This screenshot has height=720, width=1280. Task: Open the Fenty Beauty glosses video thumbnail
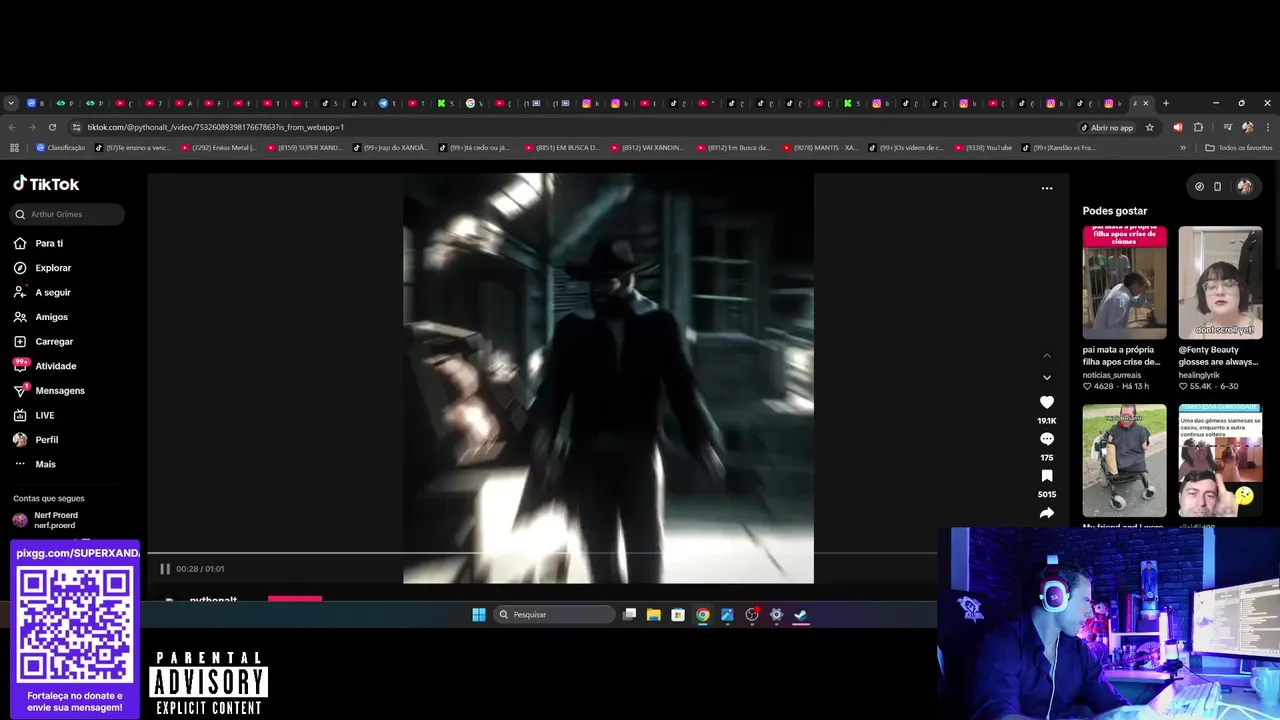coord(1220,283)
